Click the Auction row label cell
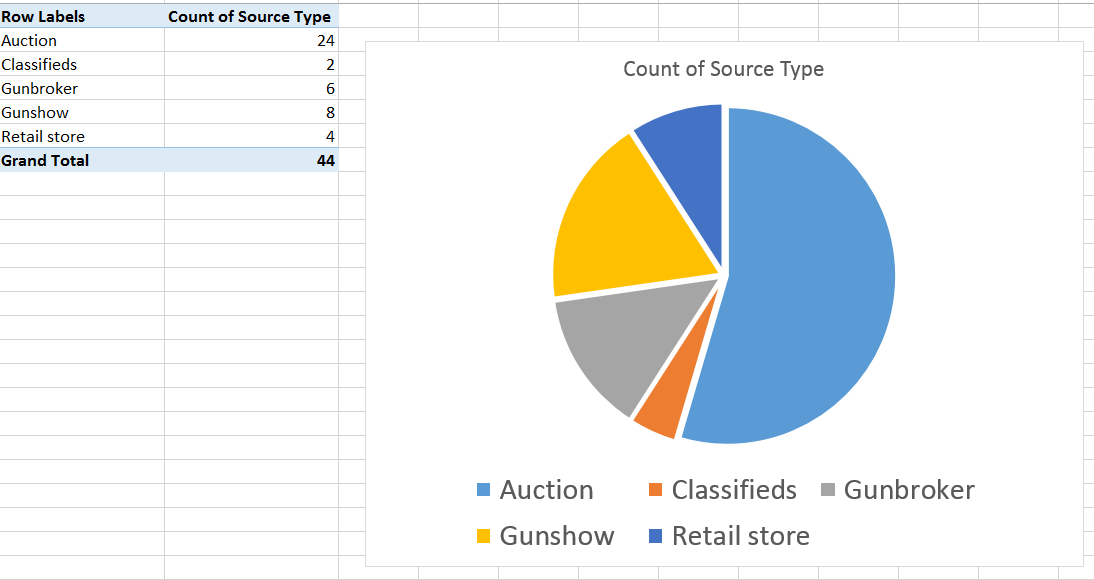 (x=82, y=40)
